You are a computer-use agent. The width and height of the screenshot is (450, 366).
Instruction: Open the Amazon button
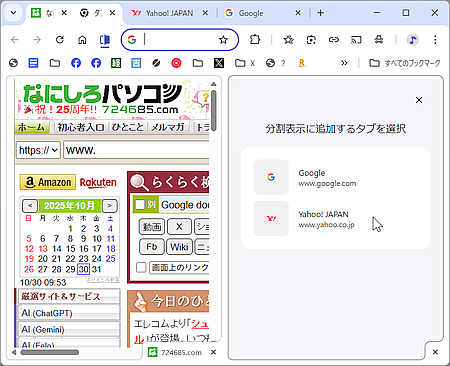pos(48,182)
